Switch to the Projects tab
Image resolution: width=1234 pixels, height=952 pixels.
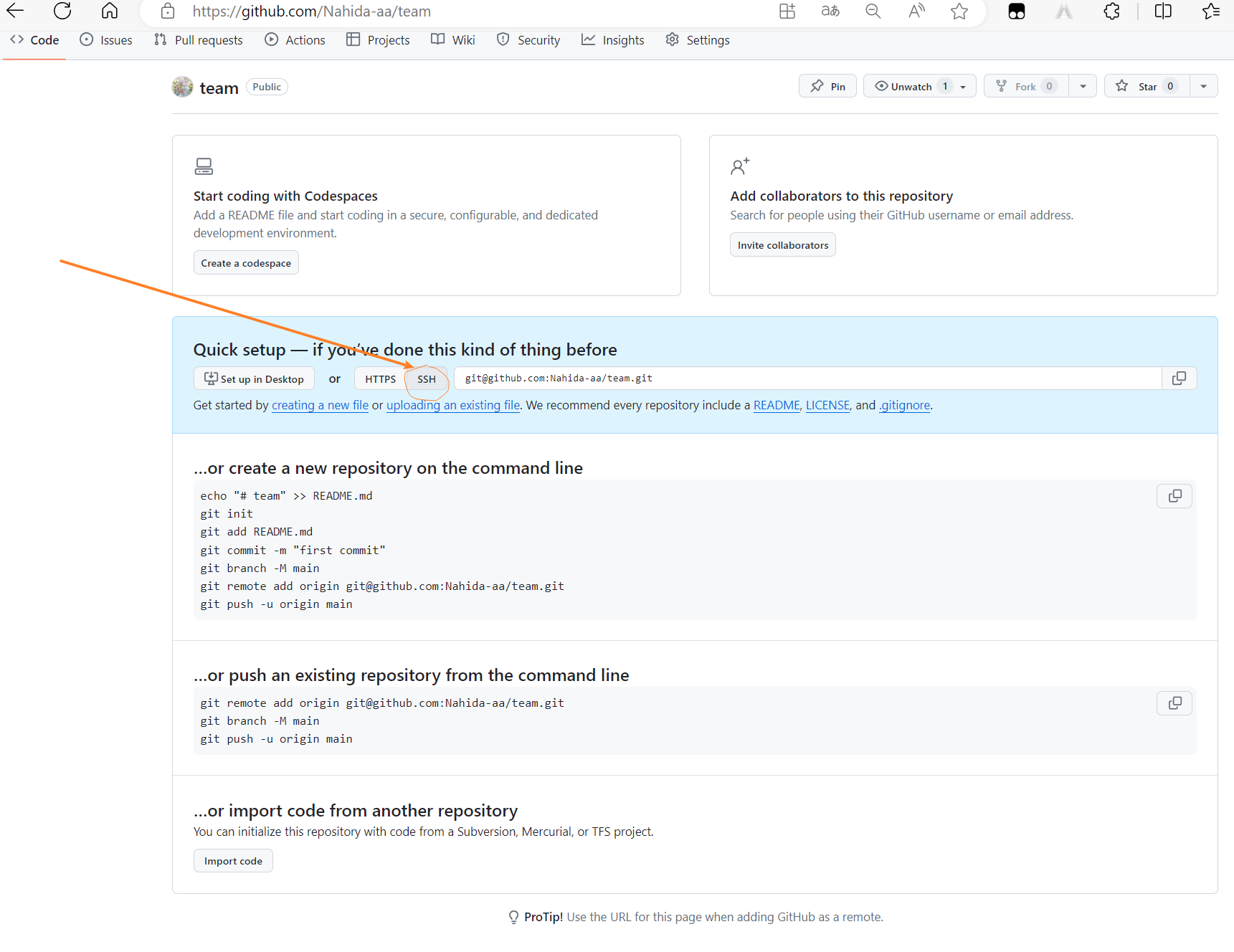coord(378,40)
